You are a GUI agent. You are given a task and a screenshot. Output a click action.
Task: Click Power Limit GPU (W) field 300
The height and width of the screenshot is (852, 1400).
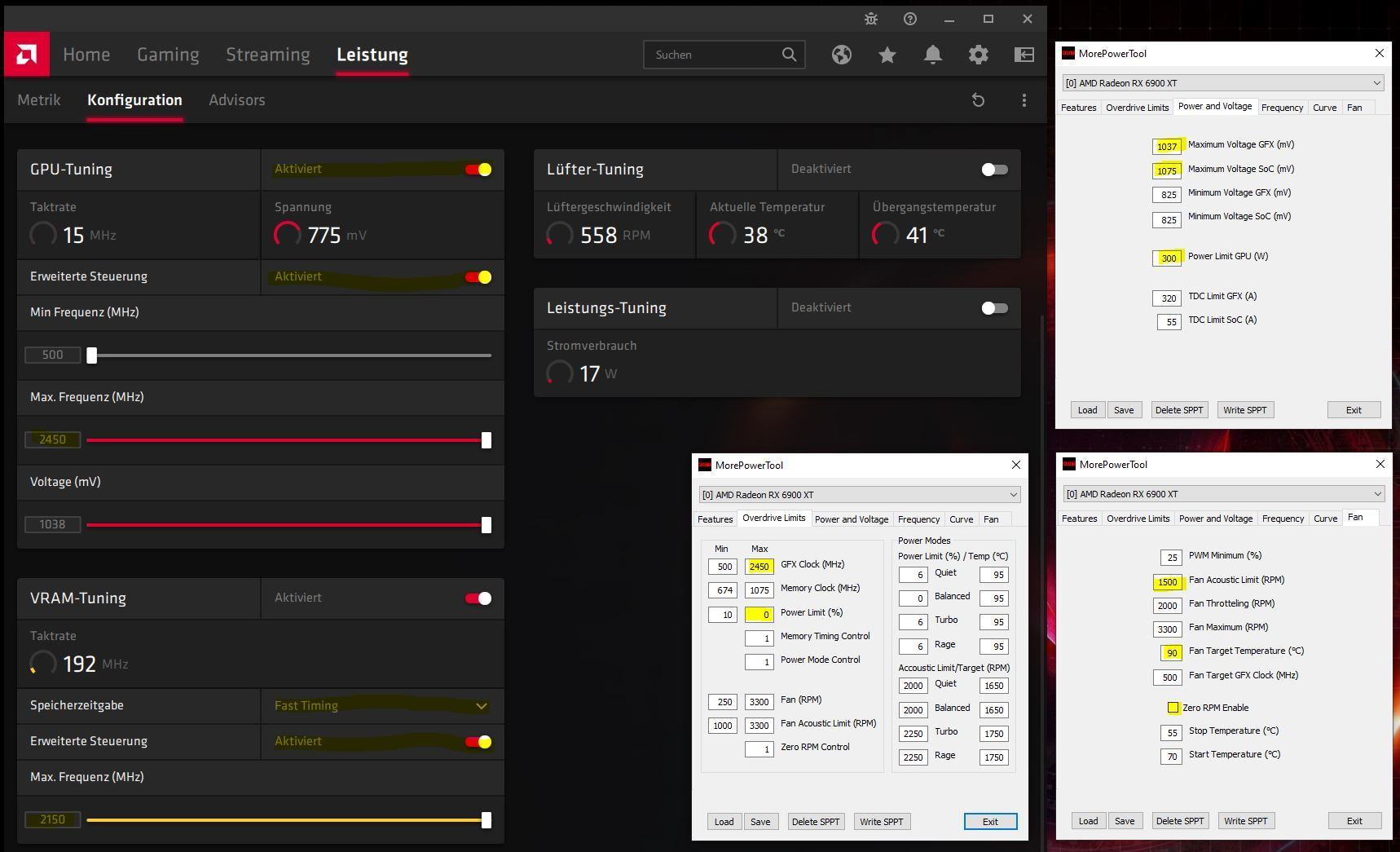pyautogui.click(x=1167, y=258)
